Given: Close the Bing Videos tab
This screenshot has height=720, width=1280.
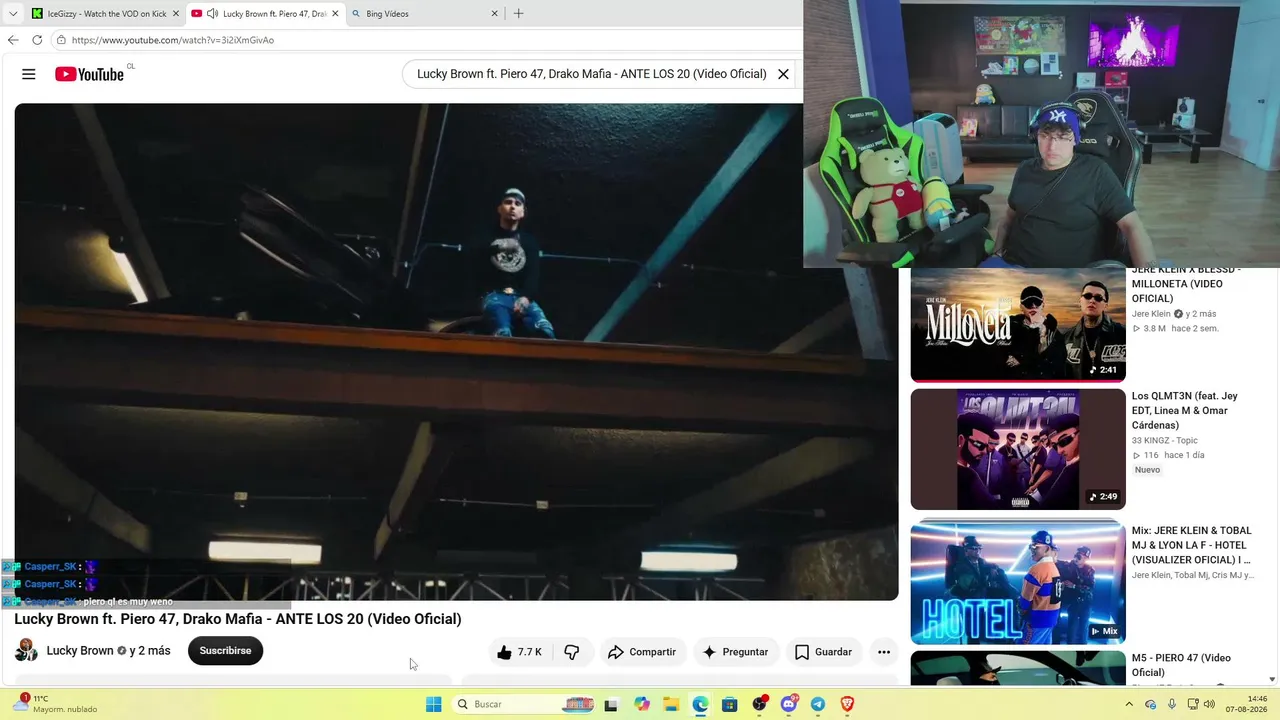Looking at the screenshot, I should point(494,14).
